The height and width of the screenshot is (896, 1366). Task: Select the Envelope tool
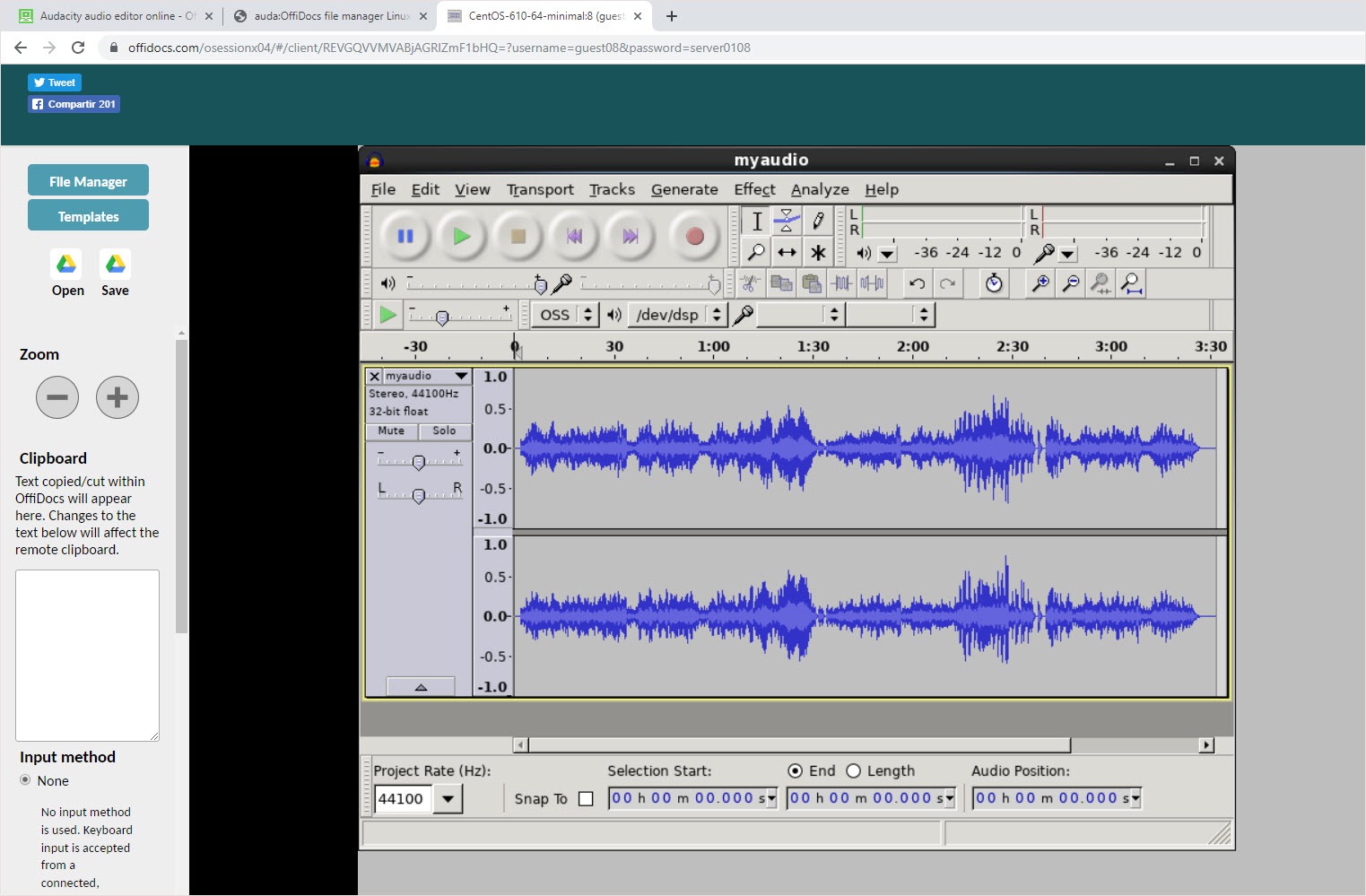click(x=787, y=221)
